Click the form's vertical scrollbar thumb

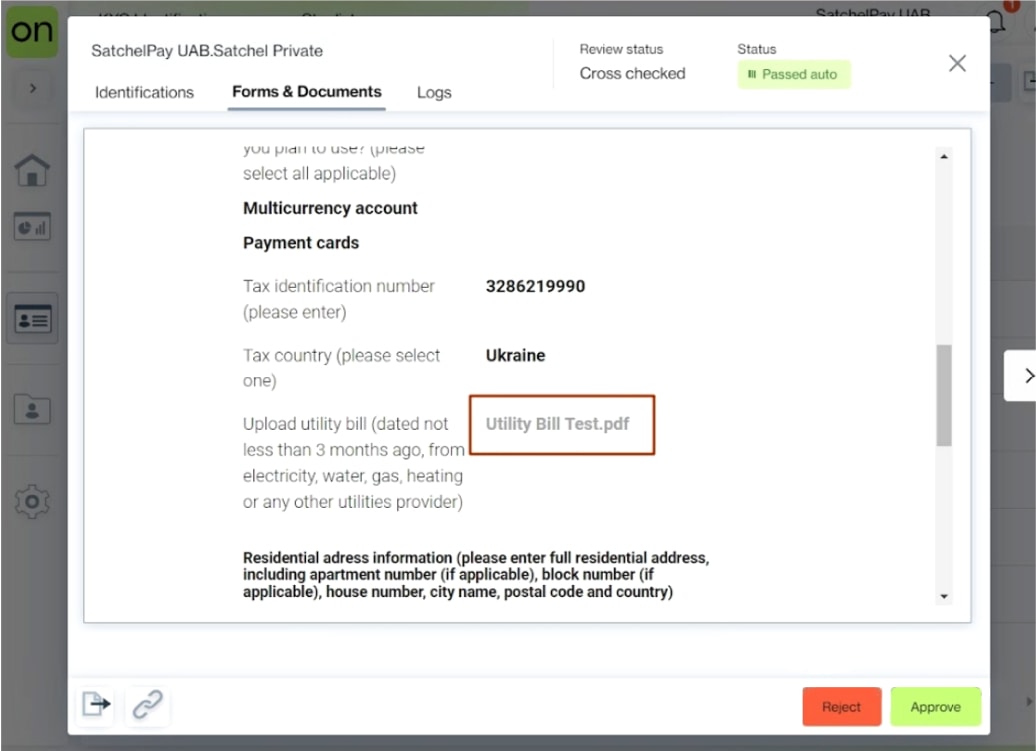(943, 395)
